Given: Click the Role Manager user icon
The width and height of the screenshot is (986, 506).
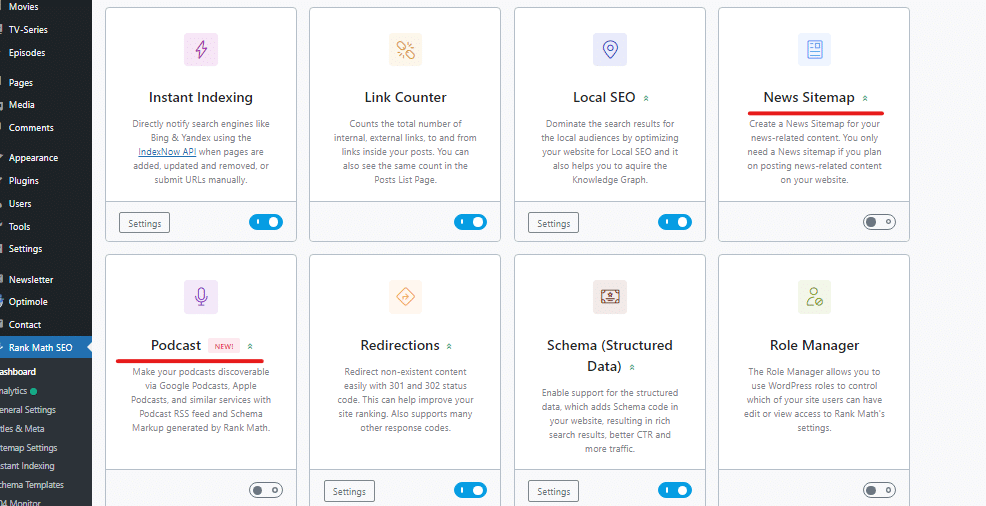Looking at the screenshot, I should (814, 297).
